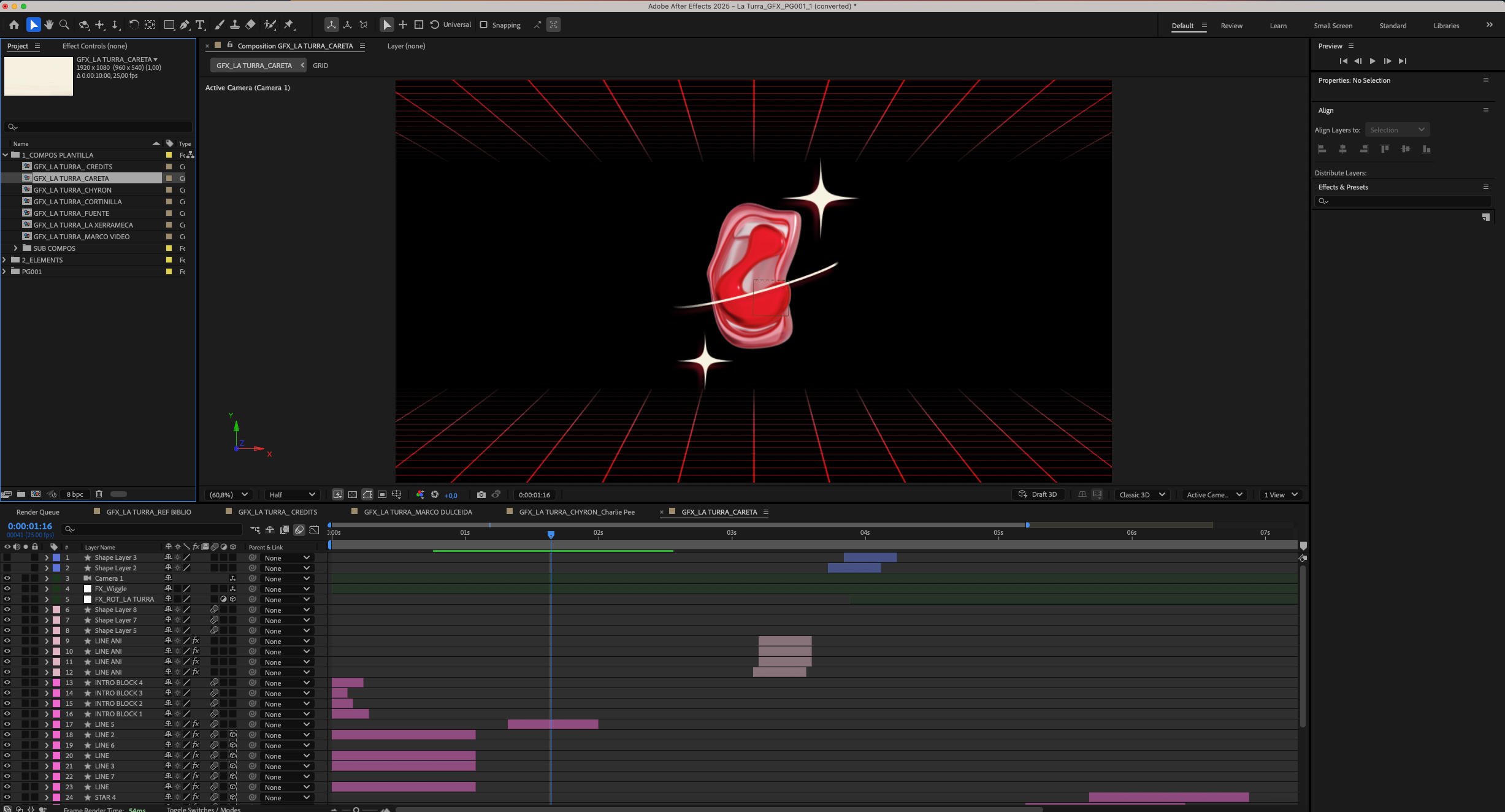Hide the Camera 1 layer
This screenshot has height=812, width=1505.
(7, 578)
